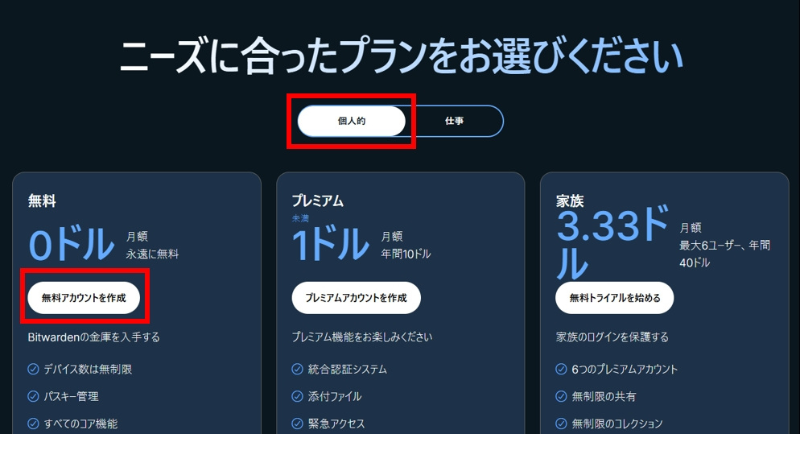Screen dimensions: 800x450
Task: Select the checkmark icon beside すべてのコア機能
Action: (34, 424)
